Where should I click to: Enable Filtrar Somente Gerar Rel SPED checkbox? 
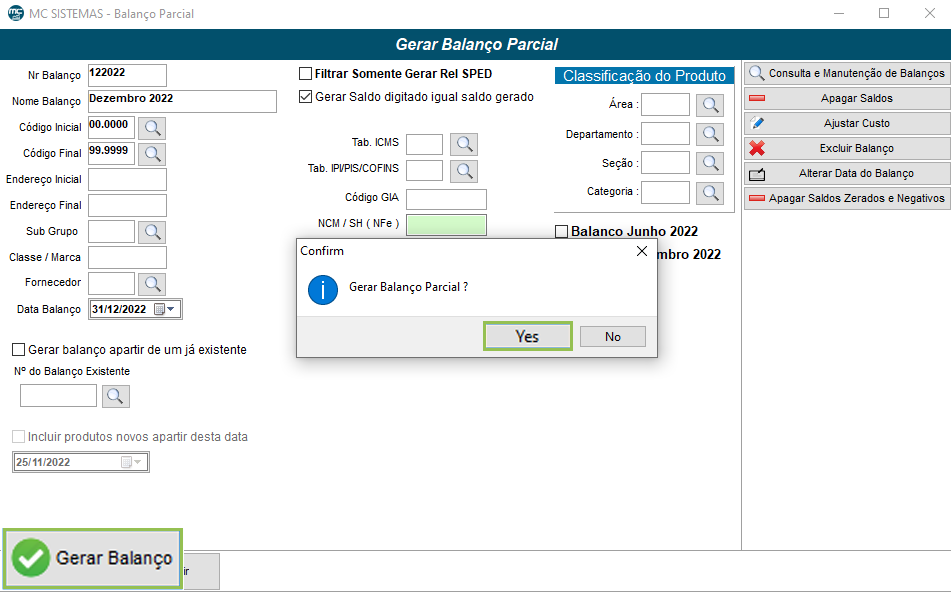(x=306, y=74)
